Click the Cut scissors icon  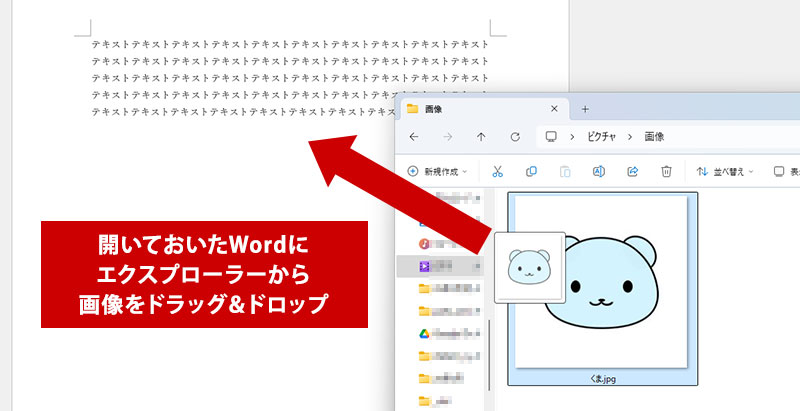click(497, 171)
